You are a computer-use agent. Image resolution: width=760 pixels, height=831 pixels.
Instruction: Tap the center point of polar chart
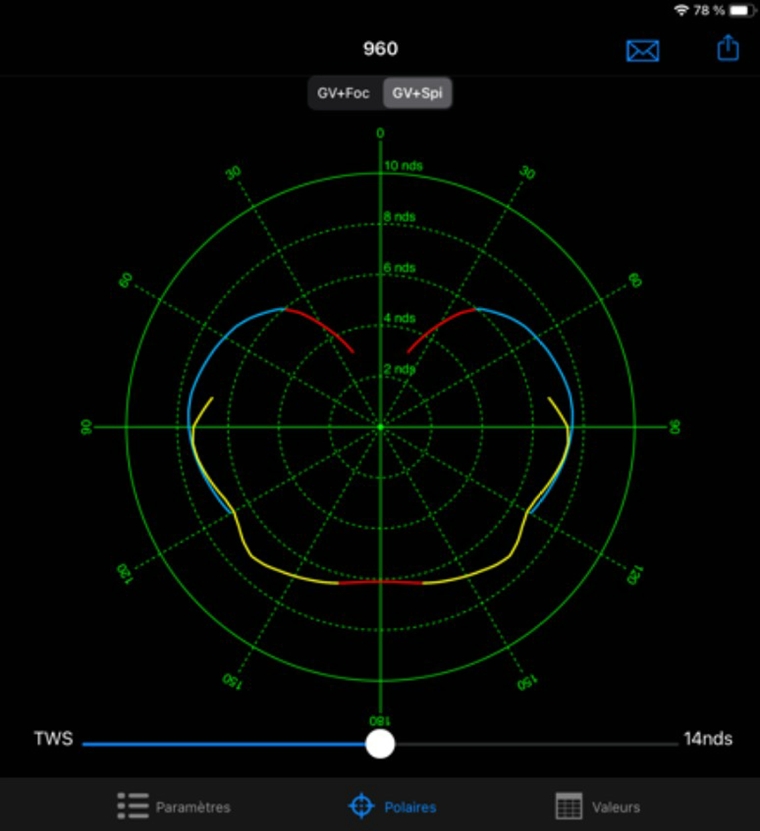[380, 427]
